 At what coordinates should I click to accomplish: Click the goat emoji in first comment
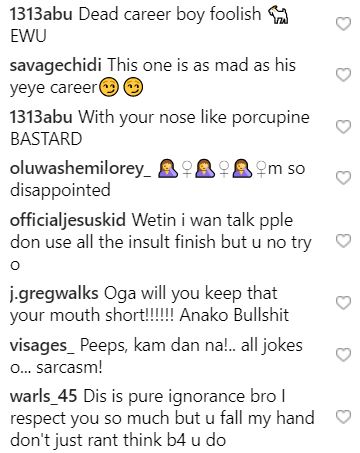[x=278, y=15]
